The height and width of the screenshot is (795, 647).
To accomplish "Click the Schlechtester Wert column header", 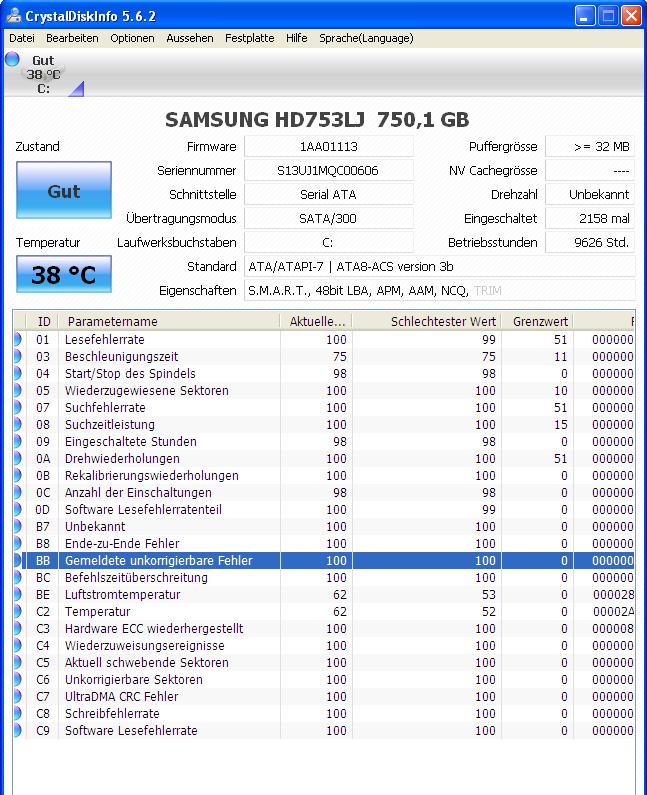I will [x=426, y=321].
